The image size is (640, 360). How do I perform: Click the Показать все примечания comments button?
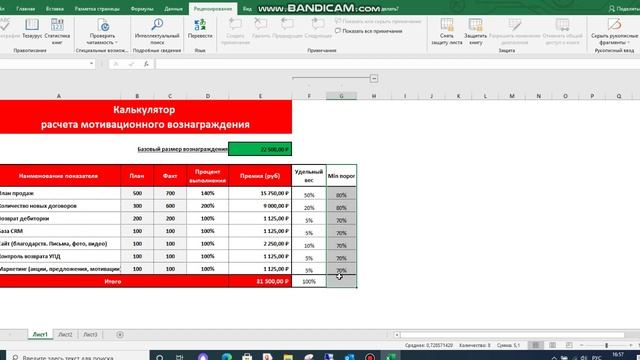tap(369, 31)
